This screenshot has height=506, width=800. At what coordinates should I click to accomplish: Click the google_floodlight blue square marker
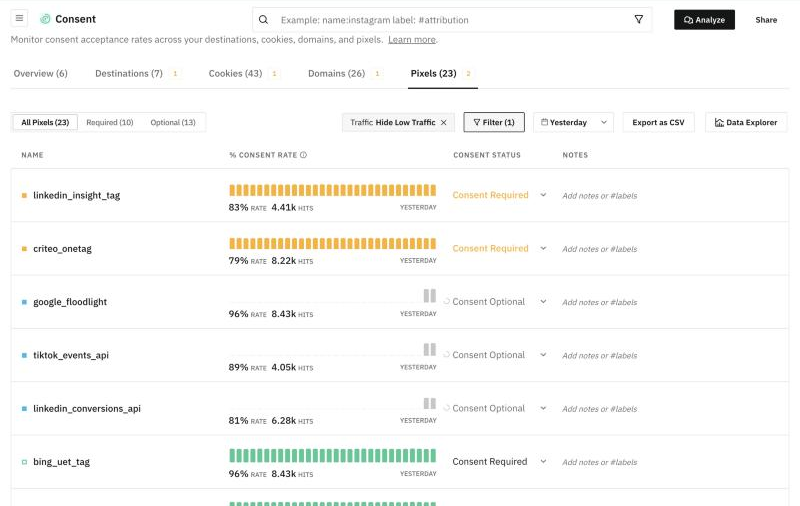pyautogui.click(x=24, y=302)
